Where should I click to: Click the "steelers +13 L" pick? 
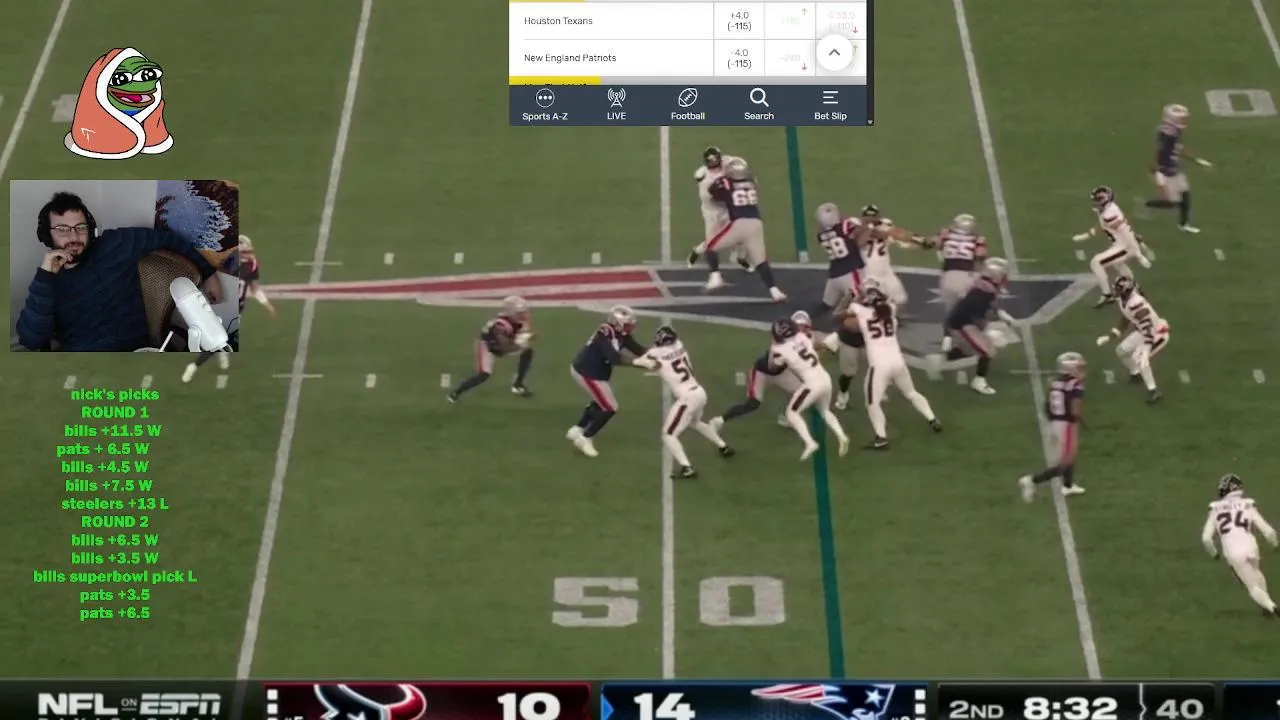point(115,503)
